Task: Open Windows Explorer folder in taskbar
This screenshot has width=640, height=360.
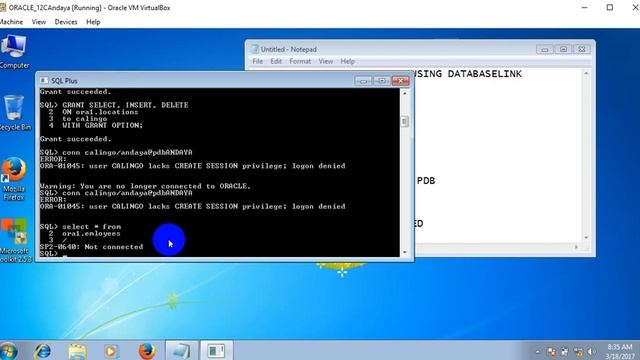Action: pyautogui.click(x=77, y=351)
